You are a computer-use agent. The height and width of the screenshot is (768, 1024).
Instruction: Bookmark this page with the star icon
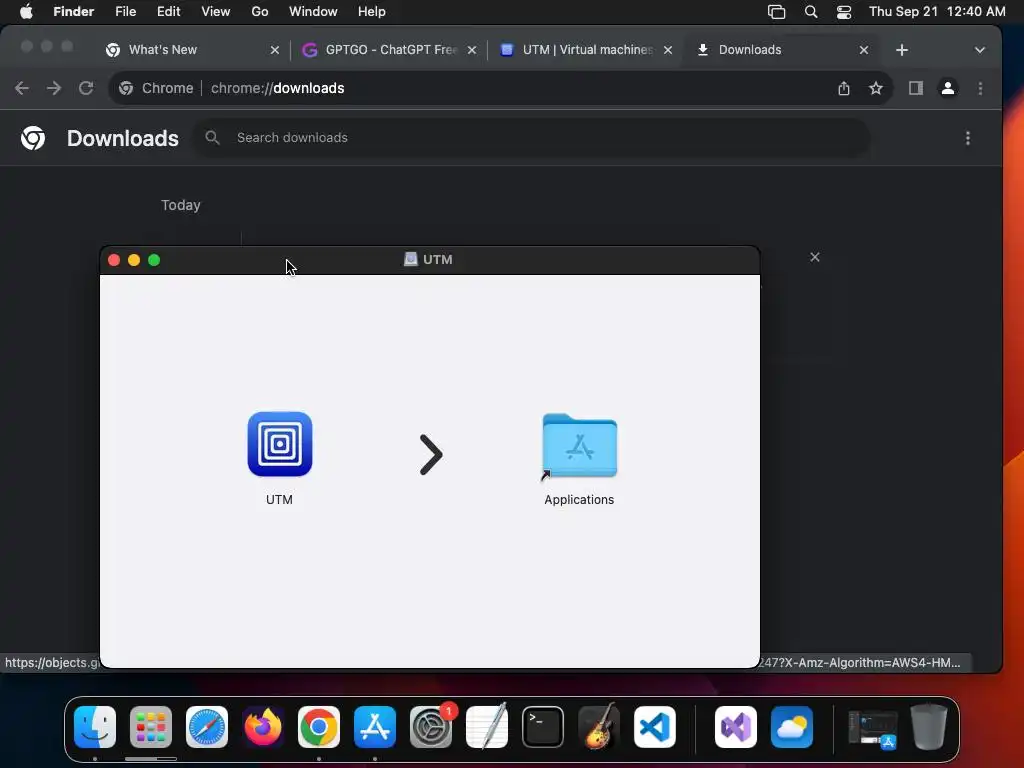876,88
